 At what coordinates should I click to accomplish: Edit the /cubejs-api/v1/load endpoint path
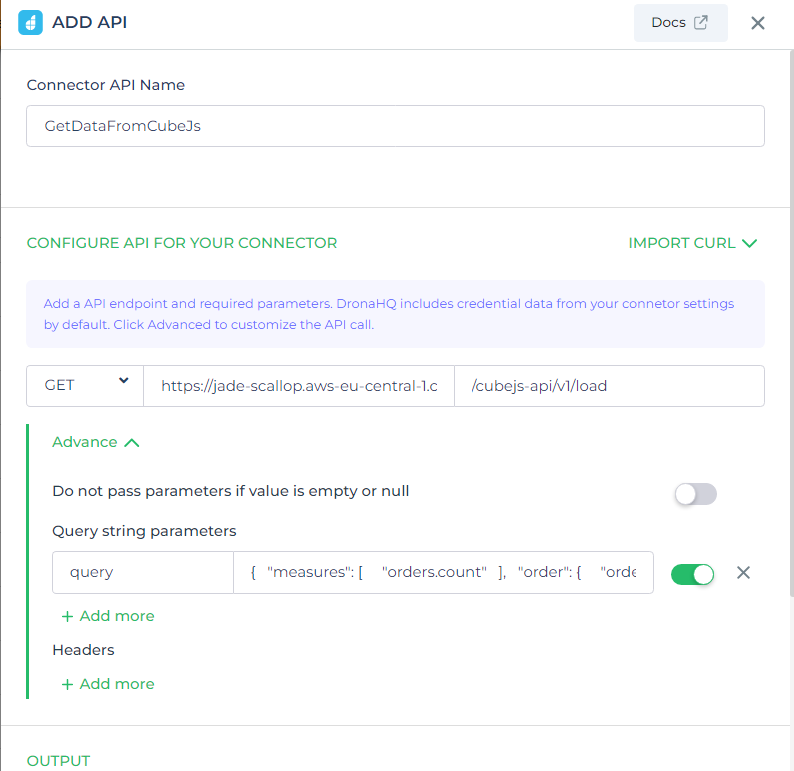[x=608, y=386]
